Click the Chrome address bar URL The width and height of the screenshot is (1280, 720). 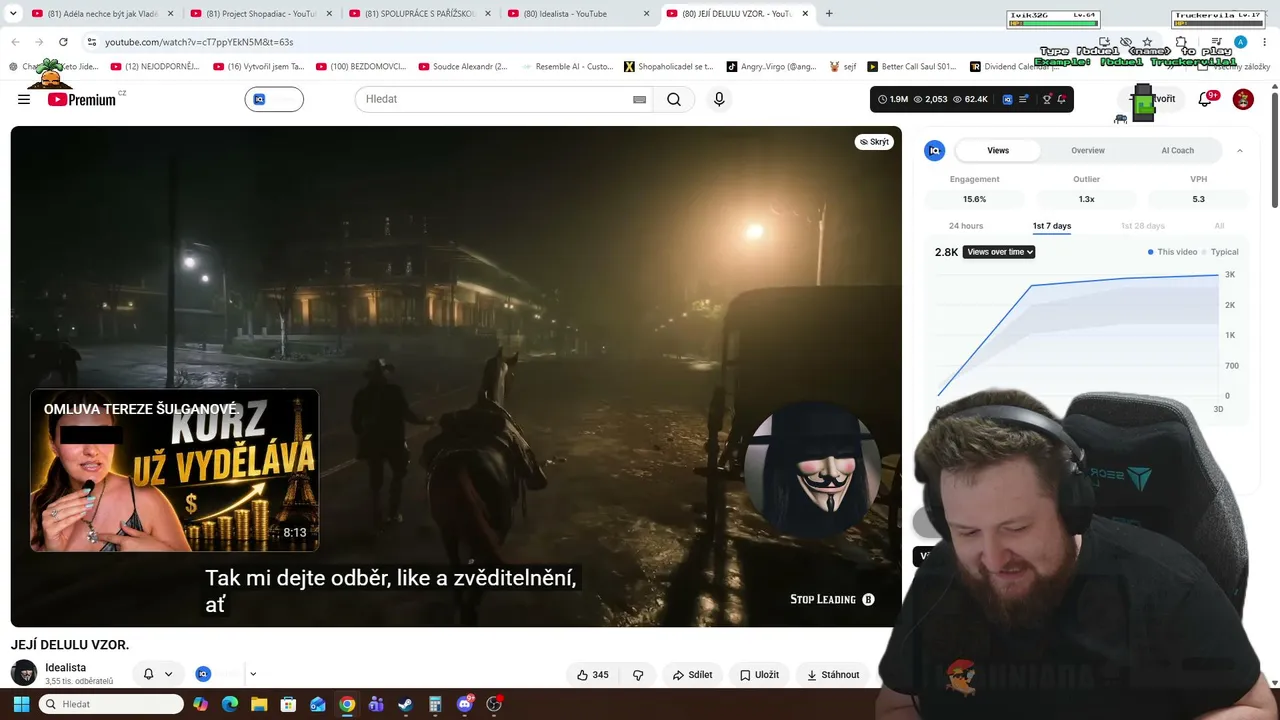[x=199, y=42]
